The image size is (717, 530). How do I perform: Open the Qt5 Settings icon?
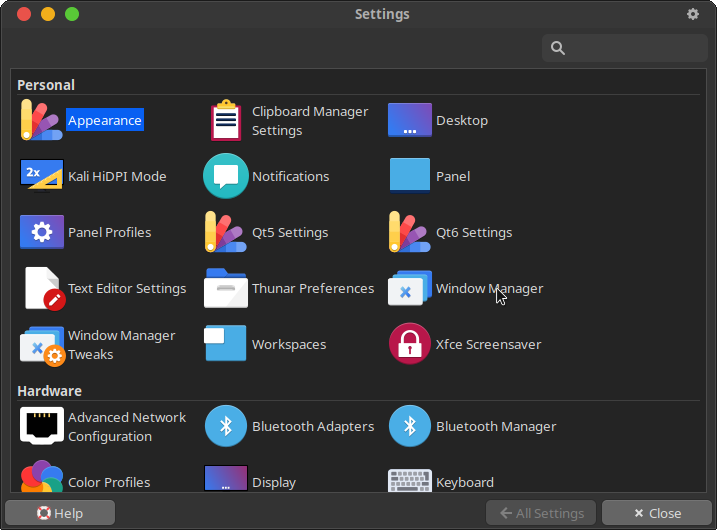(x=226, y=232)
